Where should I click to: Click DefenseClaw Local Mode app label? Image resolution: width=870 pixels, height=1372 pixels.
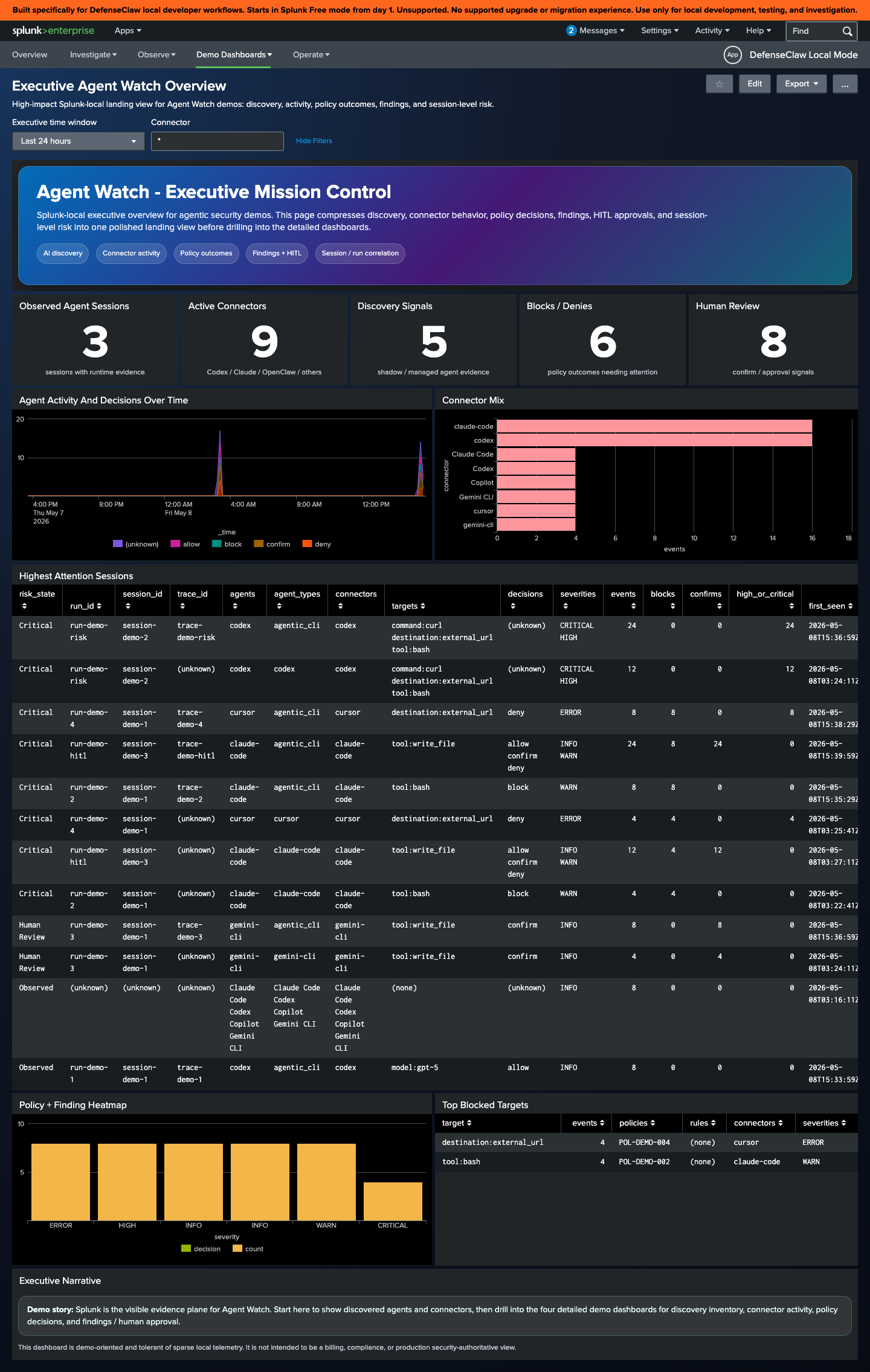804,55
